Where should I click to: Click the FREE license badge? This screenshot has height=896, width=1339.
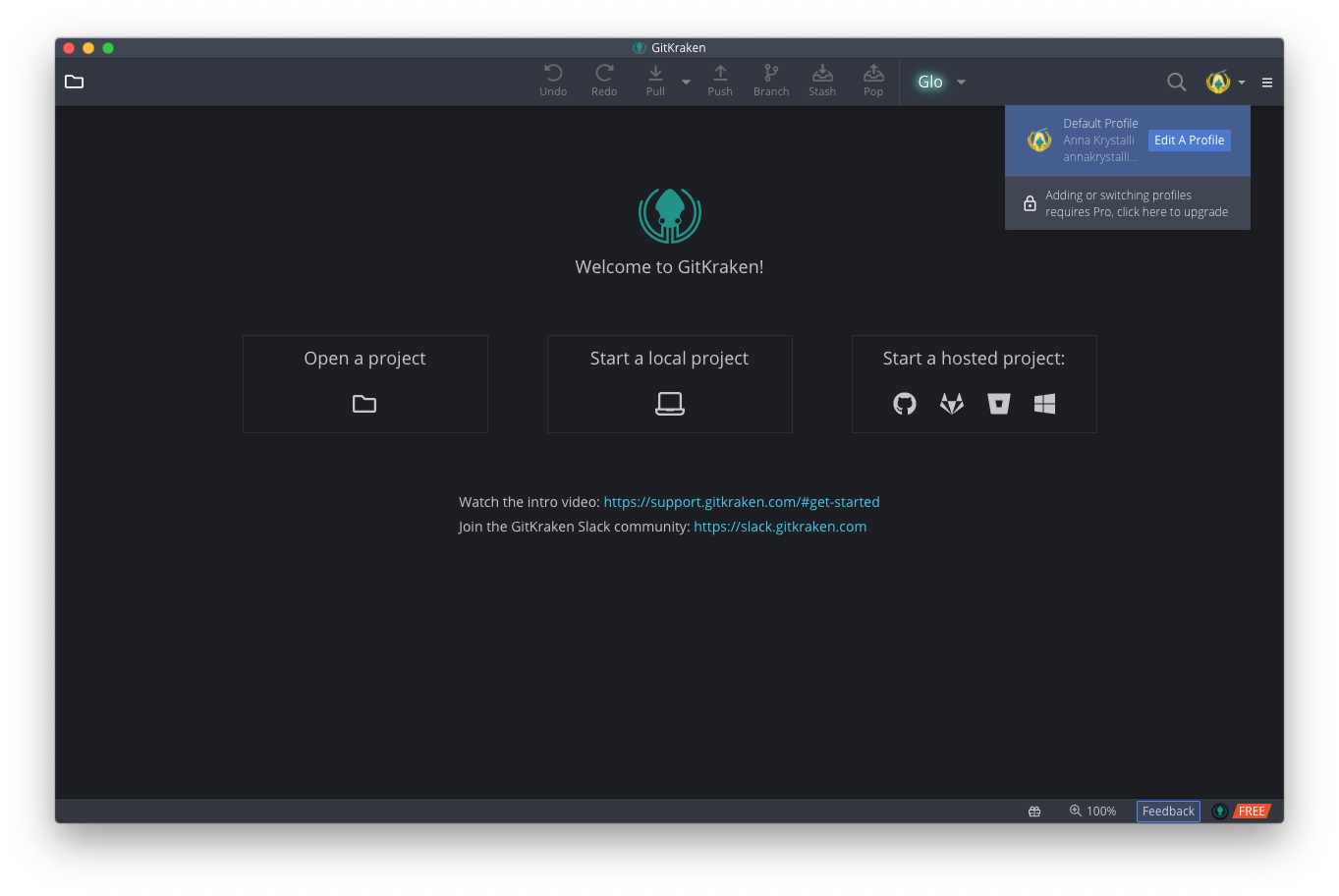(x=1252, y=812)
